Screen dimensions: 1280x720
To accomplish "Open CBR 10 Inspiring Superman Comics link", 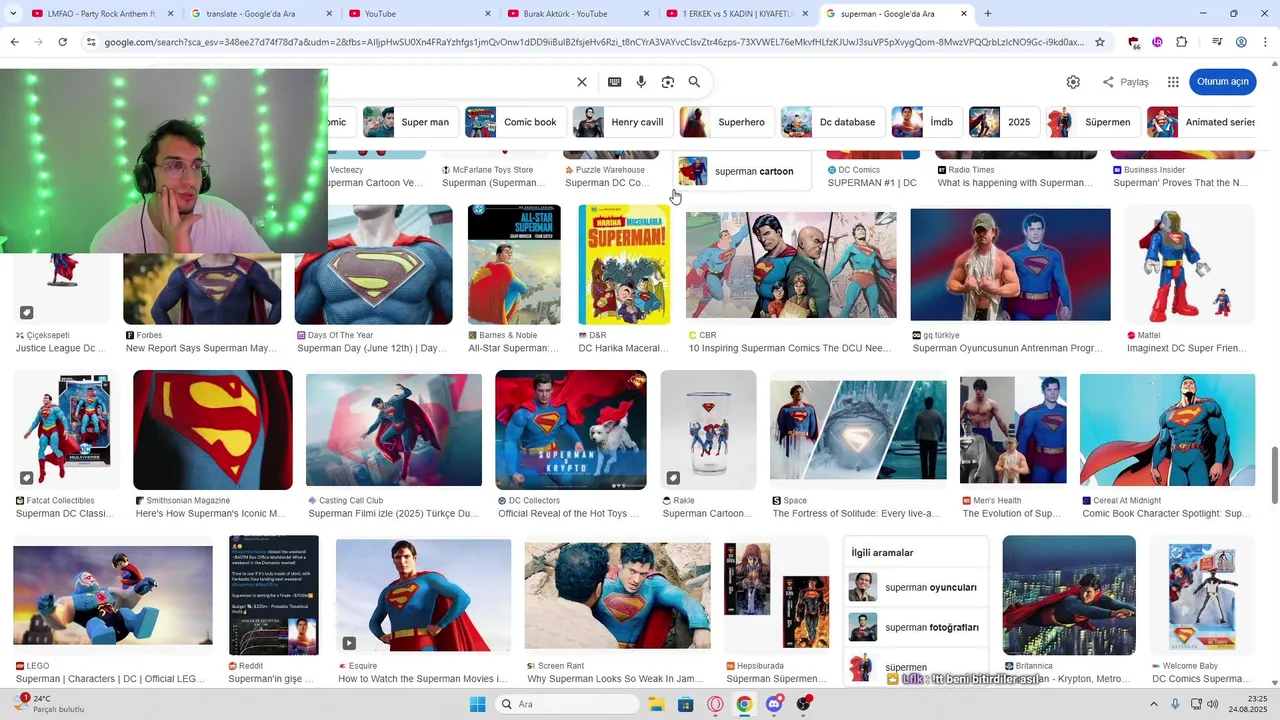I will click(790, 348).
